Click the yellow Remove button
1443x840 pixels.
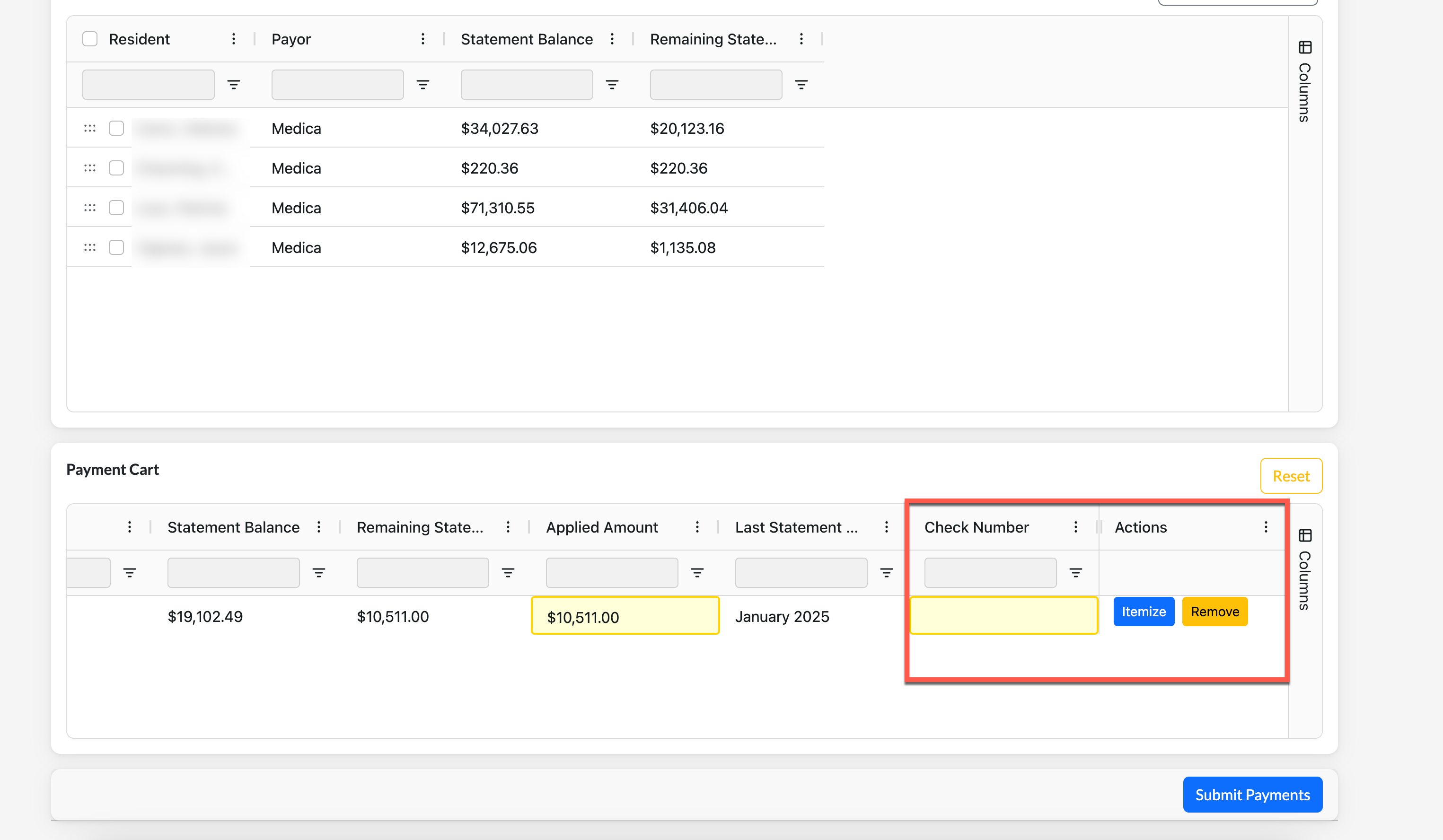(x=1214, y=612)
